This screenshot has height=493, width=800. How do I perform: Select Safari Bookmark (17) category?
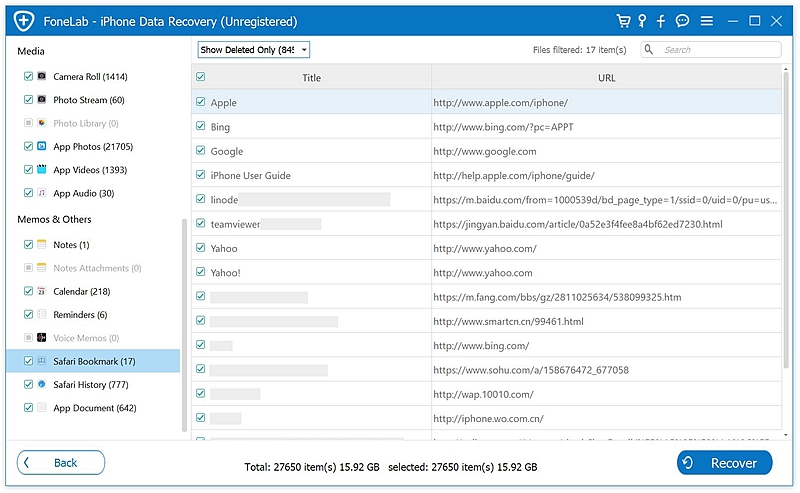pos(93,361)
